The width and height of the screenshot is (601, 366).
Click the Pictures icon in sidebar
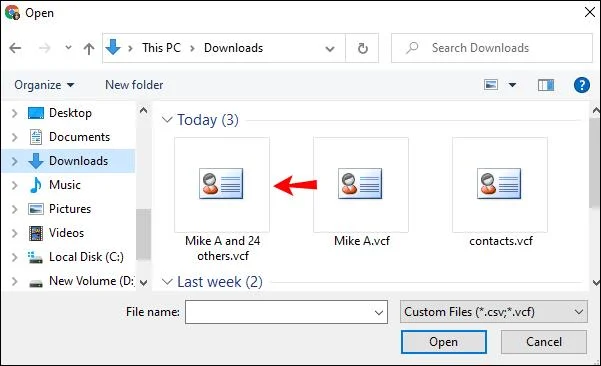[x=36, y=209]
